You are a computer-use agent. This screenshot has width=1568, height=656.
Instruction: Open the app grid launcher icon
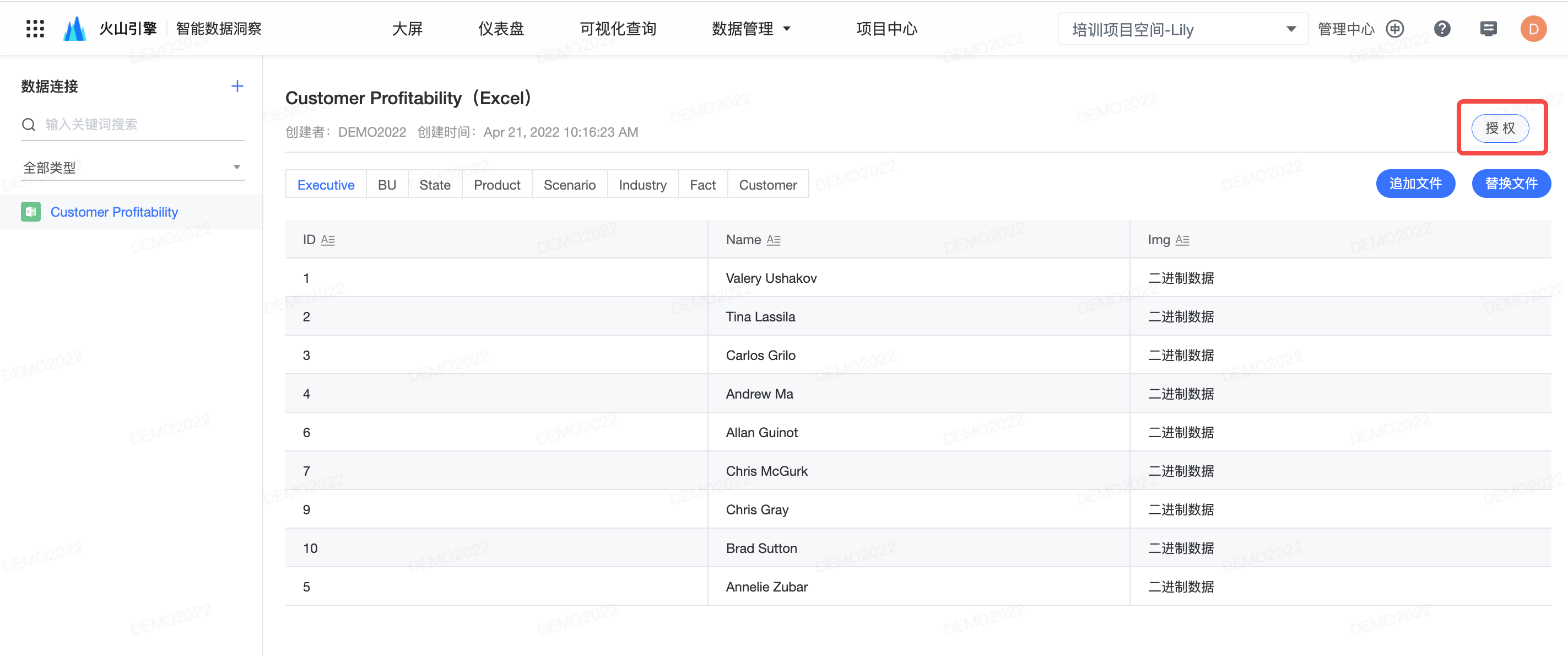(x=35, y=29)
